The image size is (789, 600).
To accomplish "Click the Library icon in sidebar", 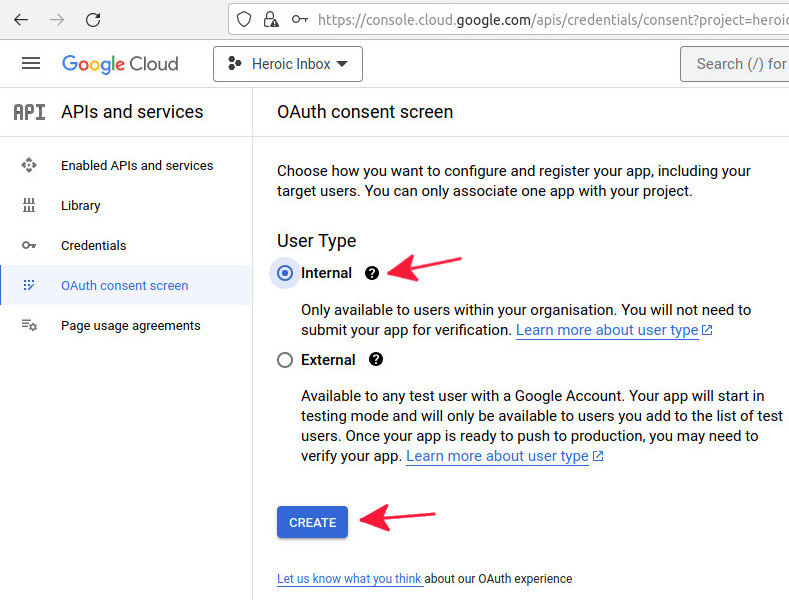I will pos(29,205).
